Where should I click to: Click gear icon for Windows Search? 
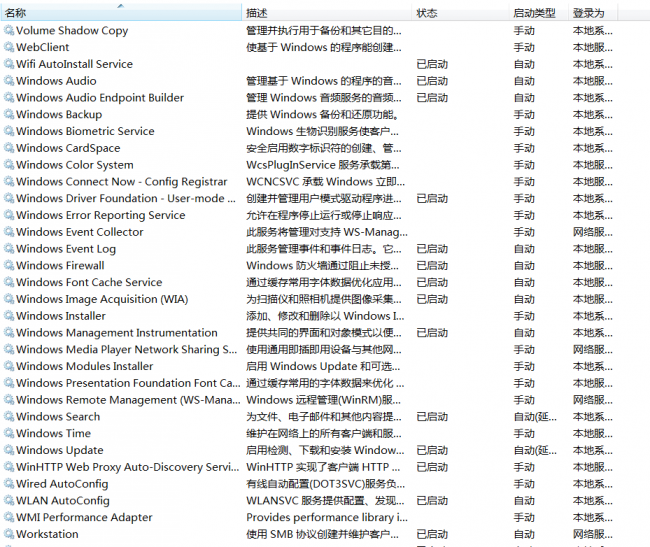pyautogui.click(x=9, y=416)
